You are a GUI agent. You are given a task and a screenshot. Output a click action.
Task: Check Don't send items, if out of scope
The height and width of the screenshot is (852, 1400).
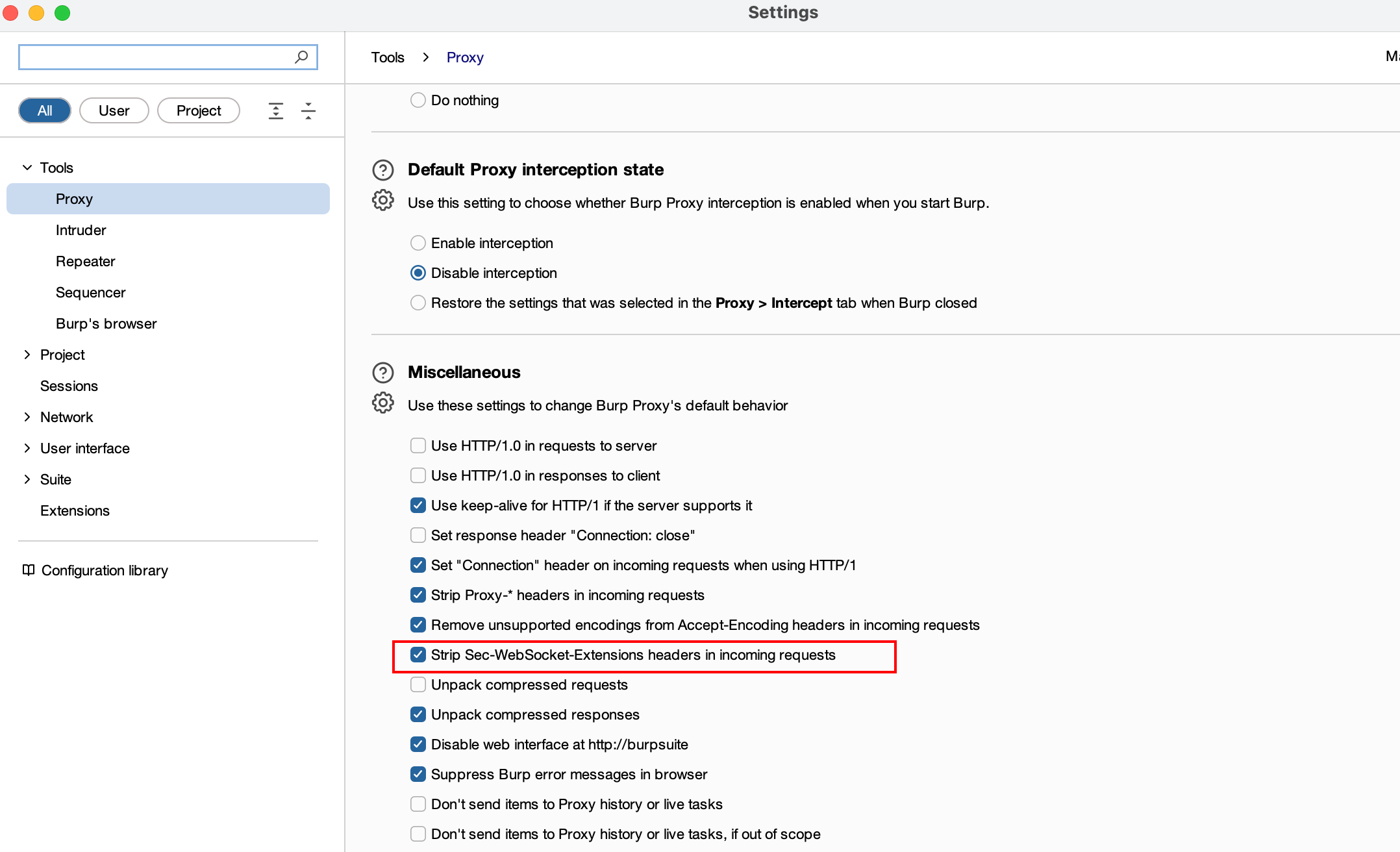pos(418,834)
